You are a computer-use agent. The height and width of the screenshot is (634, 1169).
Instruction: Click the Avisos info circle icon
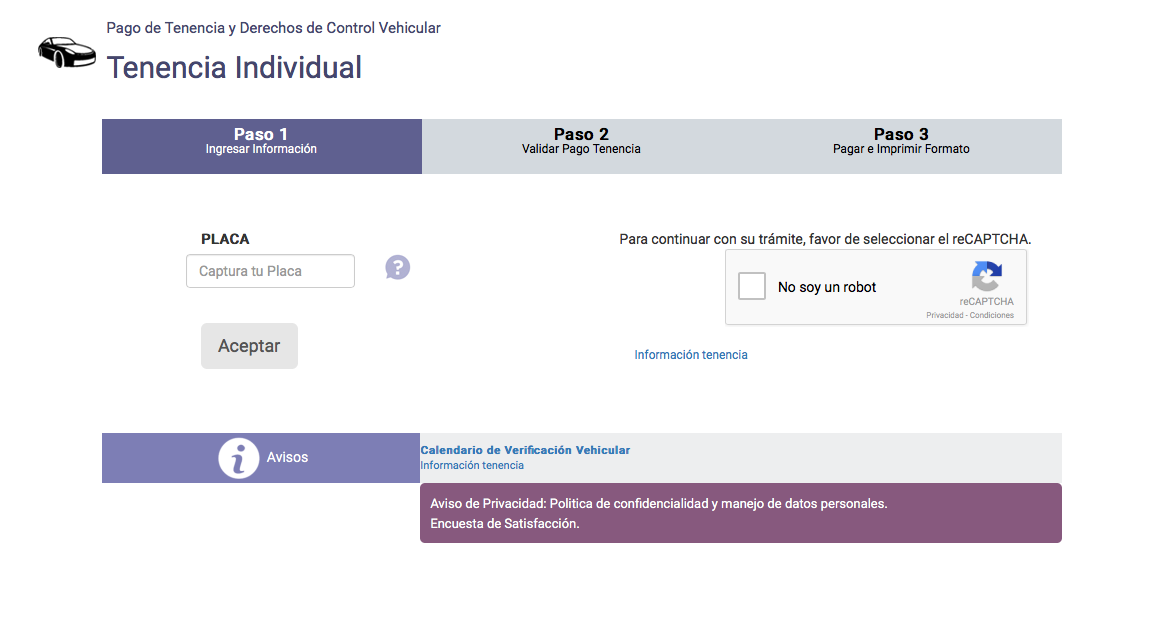(x=239, y=458)
